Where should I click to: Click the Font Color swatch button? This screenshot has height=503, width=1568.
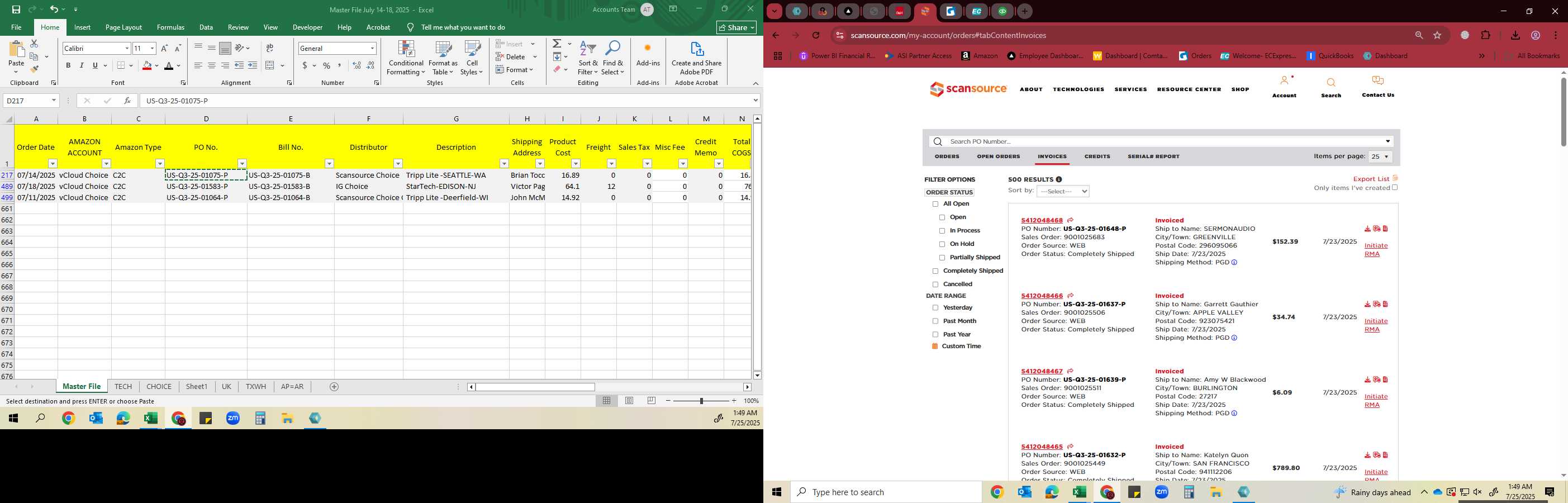point(169,65)
